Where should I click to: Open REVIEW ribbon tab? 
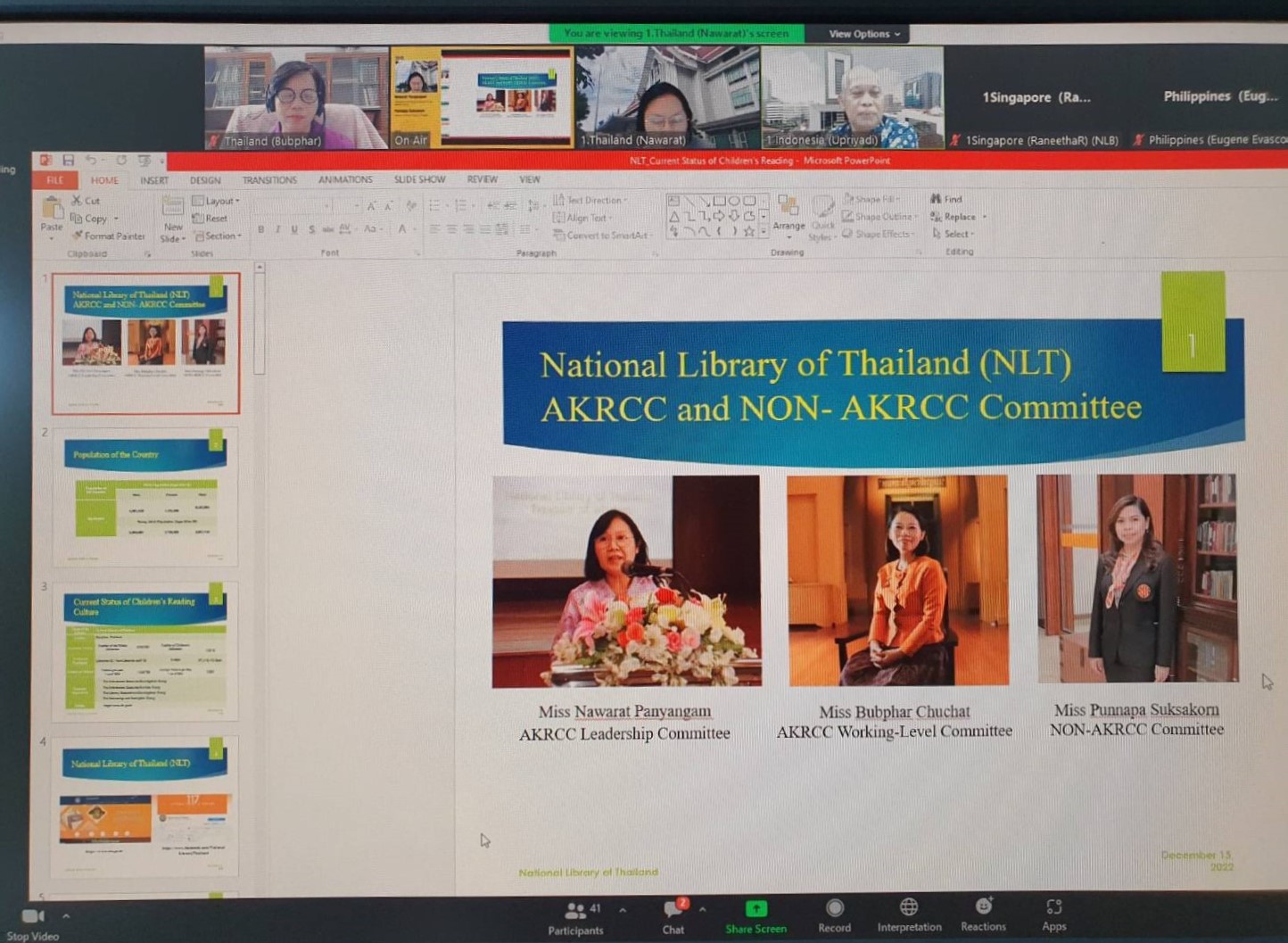point(483,179)
